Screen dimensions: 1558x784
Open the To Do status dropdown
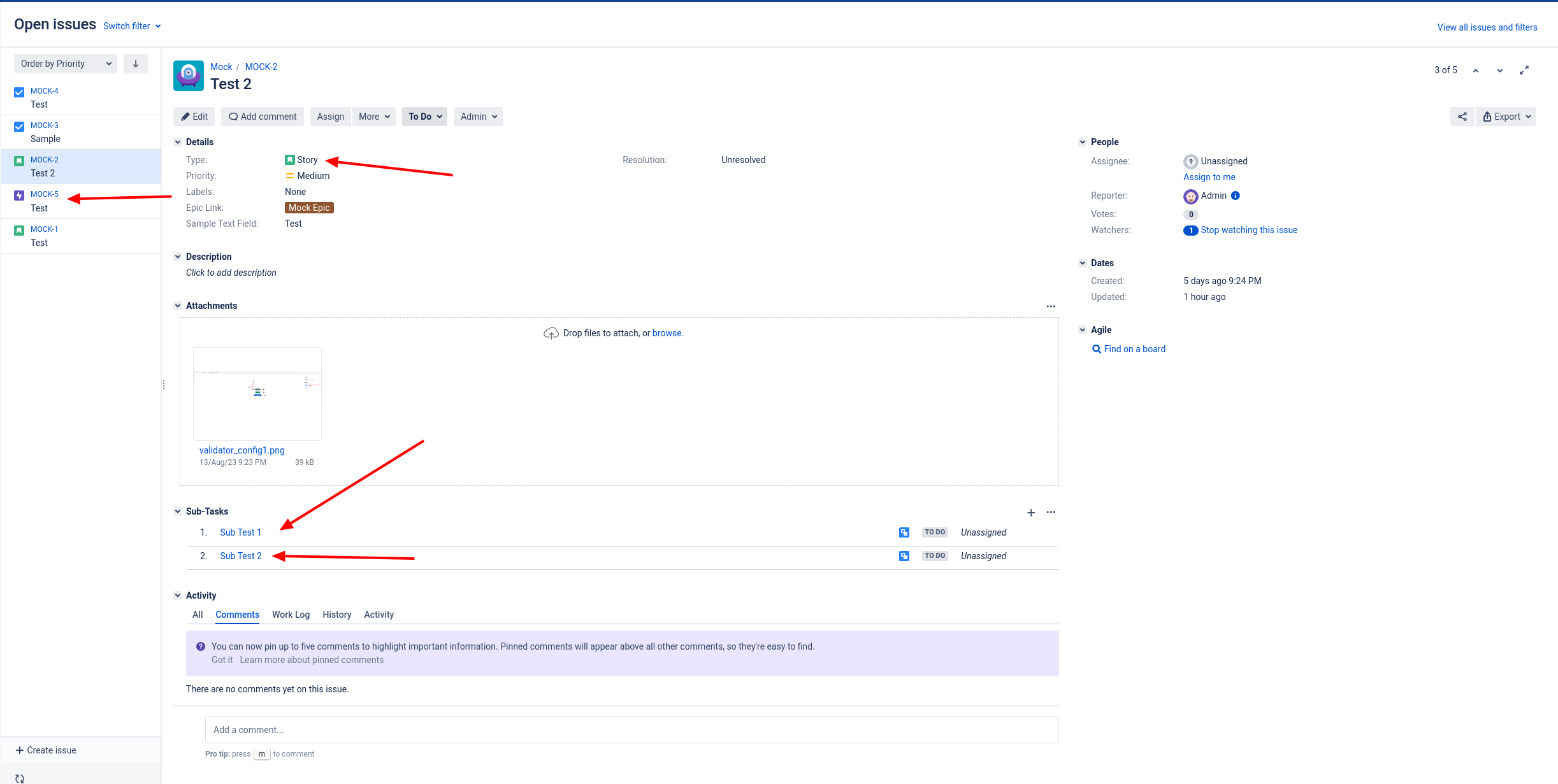click(425, 117)
